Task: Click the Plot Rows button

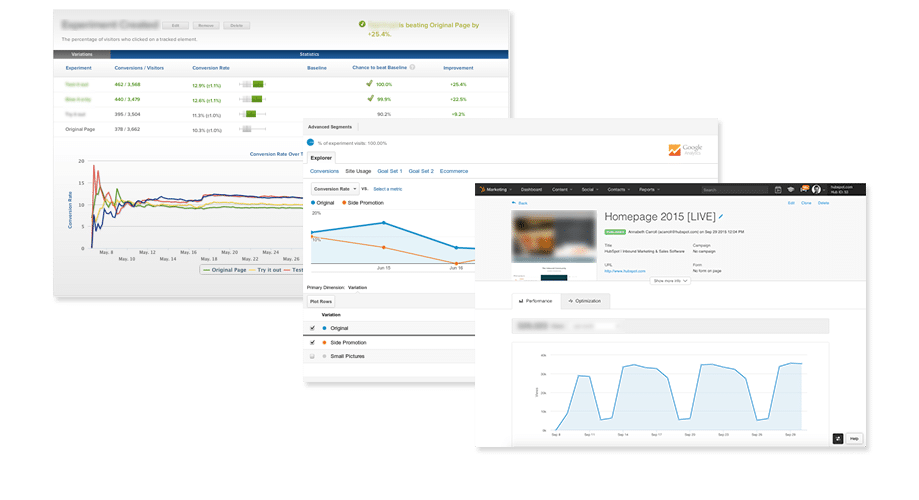Action: pos(321,301)
